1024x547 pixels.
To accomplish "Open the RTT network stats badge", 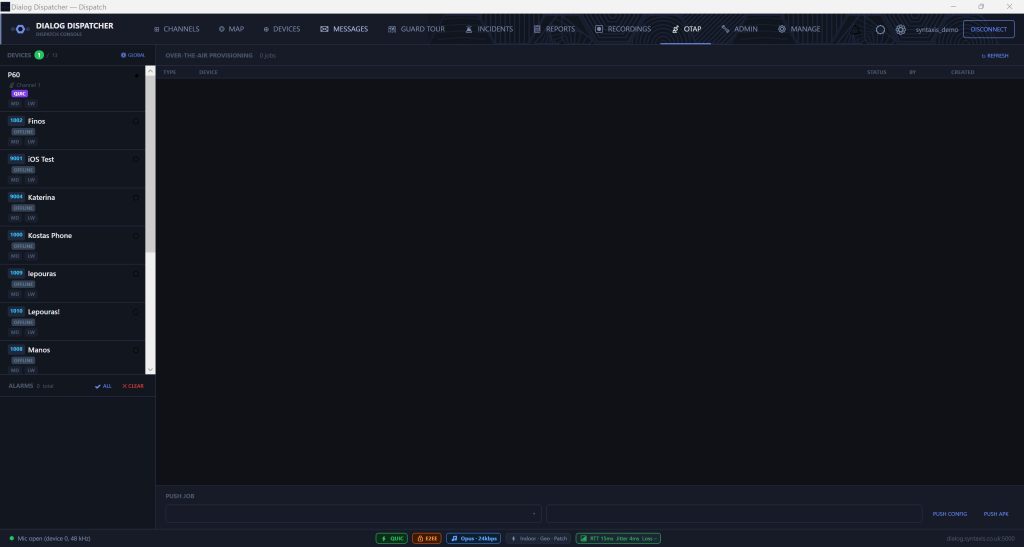I will pos(618,539).
